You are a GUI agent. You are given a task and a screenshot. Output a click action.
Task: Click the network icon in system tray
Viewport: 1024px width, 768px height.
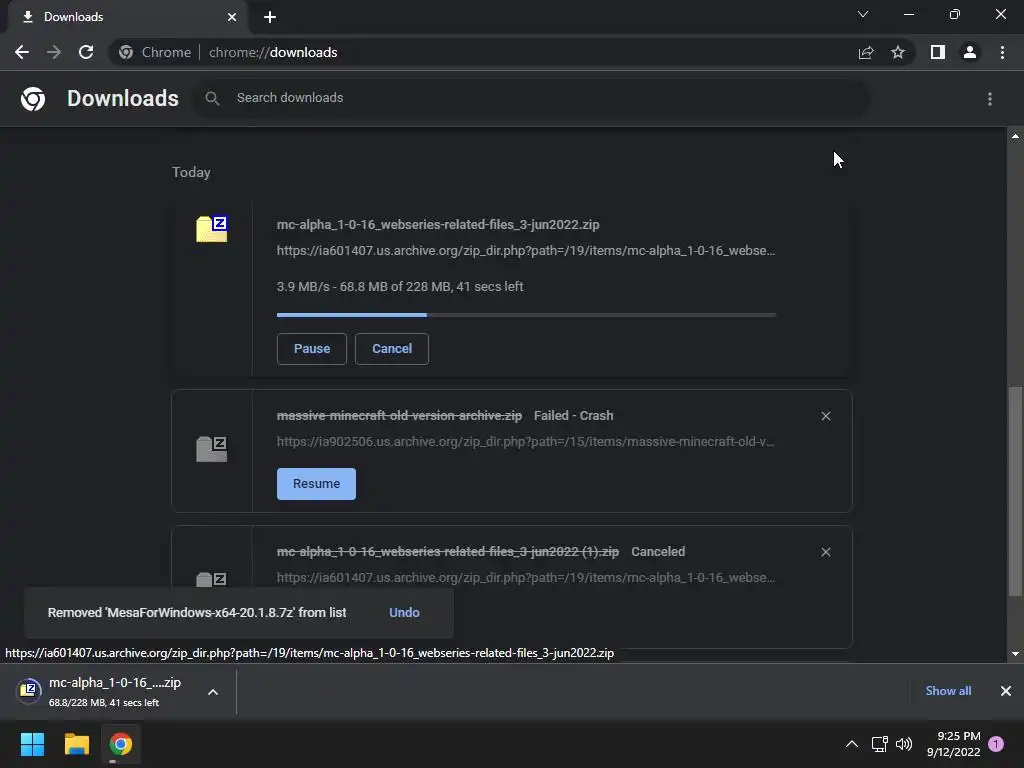[879, 744]
